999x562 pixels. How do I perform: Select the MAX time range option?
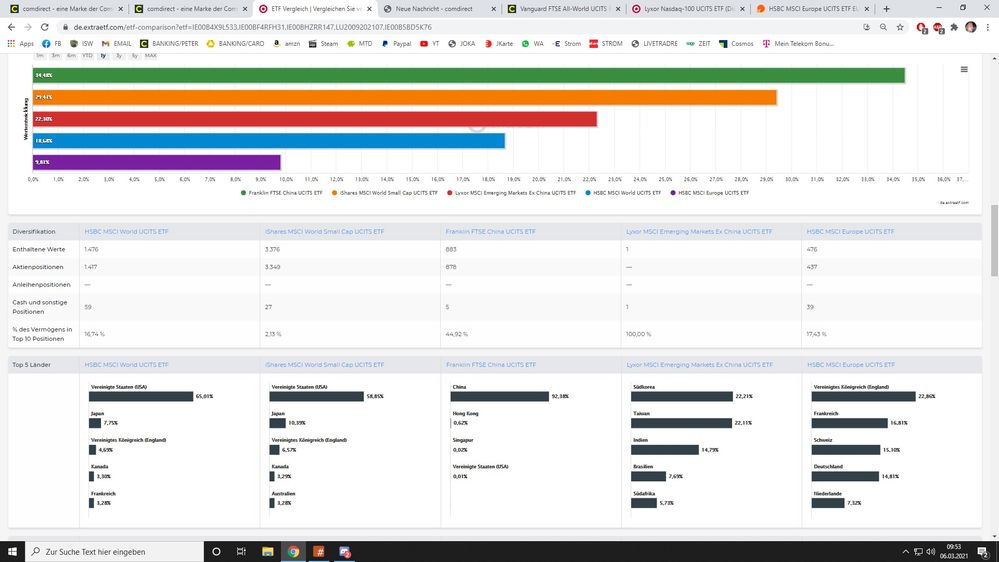[x=150, y=56]
